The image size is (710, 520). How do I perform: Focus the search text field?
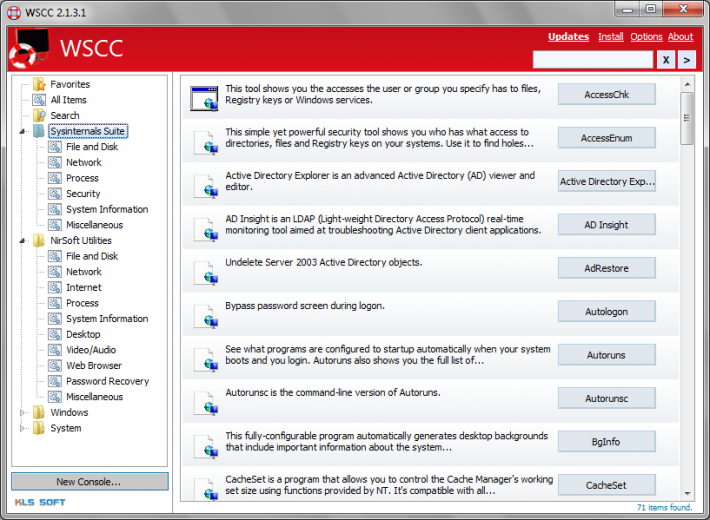[593, 60]
